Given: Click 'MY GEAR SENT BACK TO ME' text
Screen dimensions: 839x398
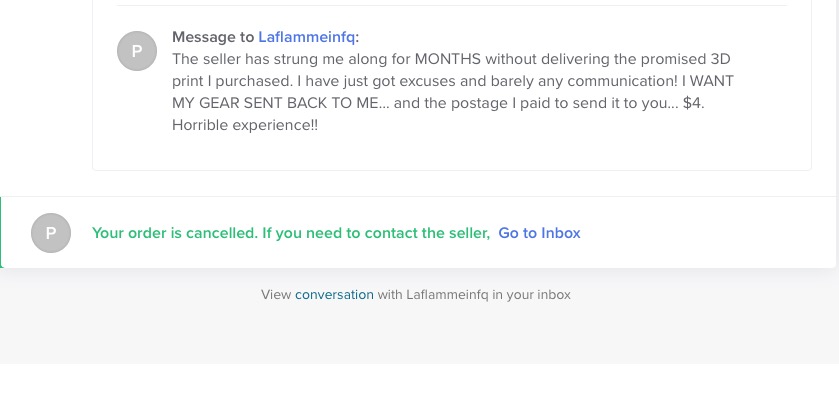Looking at the screenshot, I should 275,103.
